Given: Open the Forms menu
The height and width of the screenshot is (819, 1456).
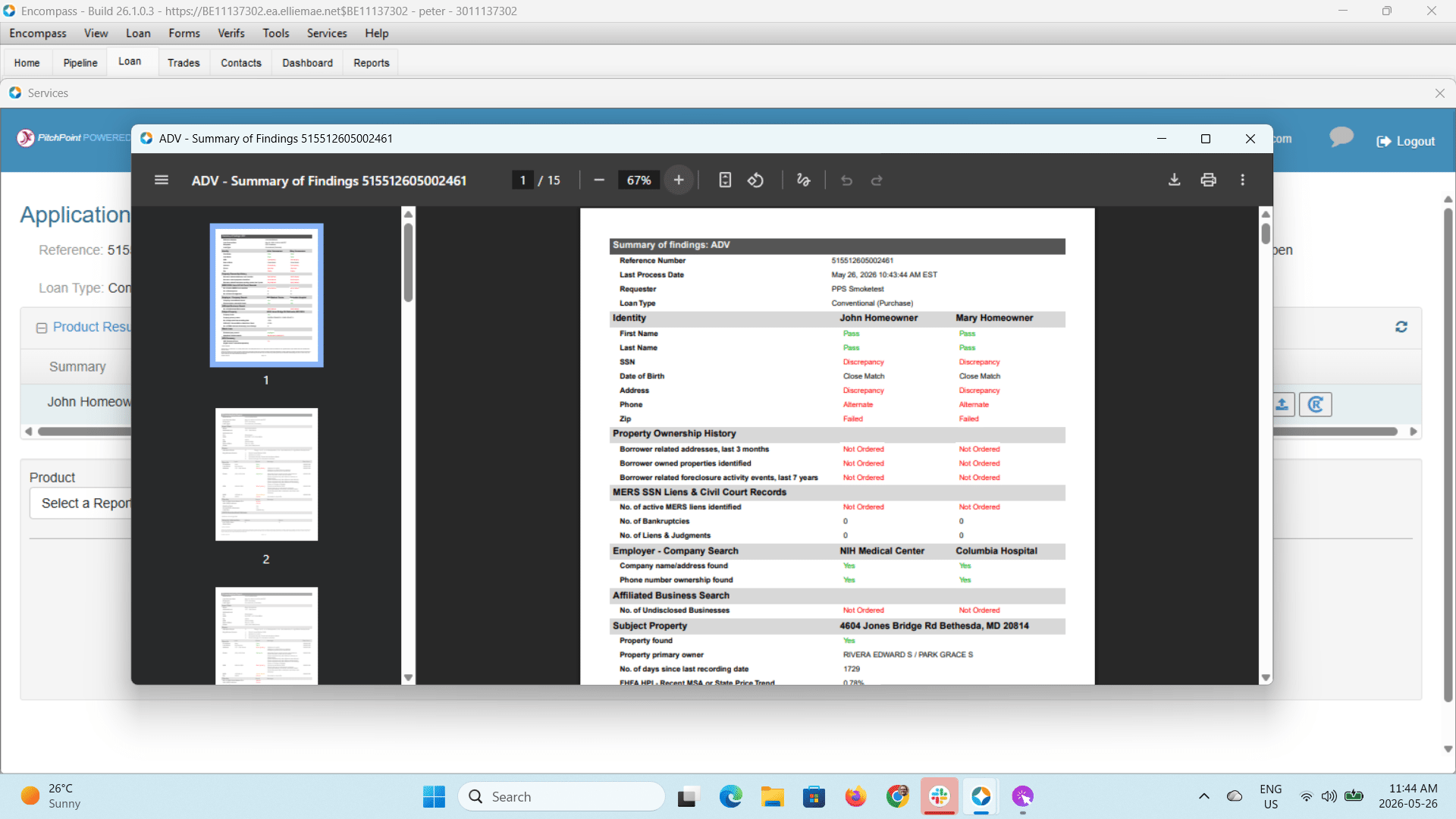Looking at the screenshot, I should 184,33.
